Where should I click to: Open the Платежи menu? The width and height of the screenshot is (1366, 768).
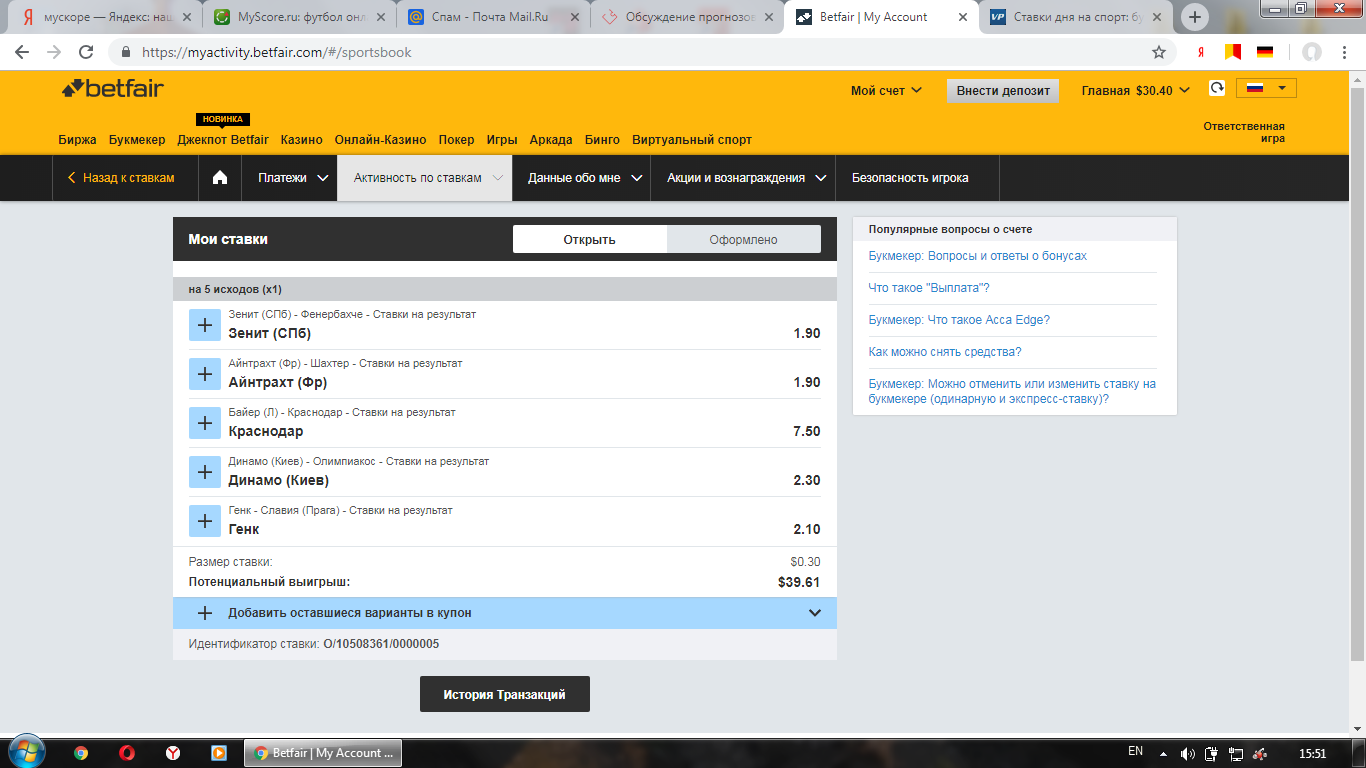click(292, 178)
